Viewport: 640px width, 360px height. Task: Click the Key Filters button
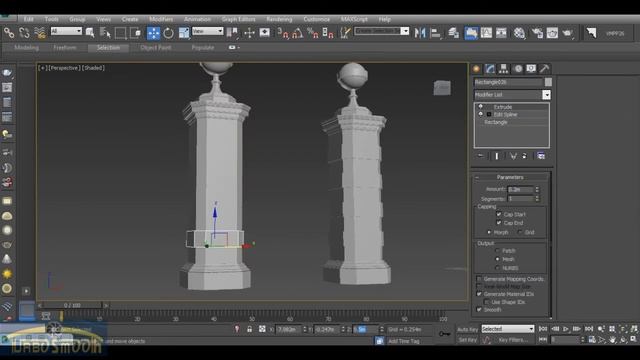513,340
